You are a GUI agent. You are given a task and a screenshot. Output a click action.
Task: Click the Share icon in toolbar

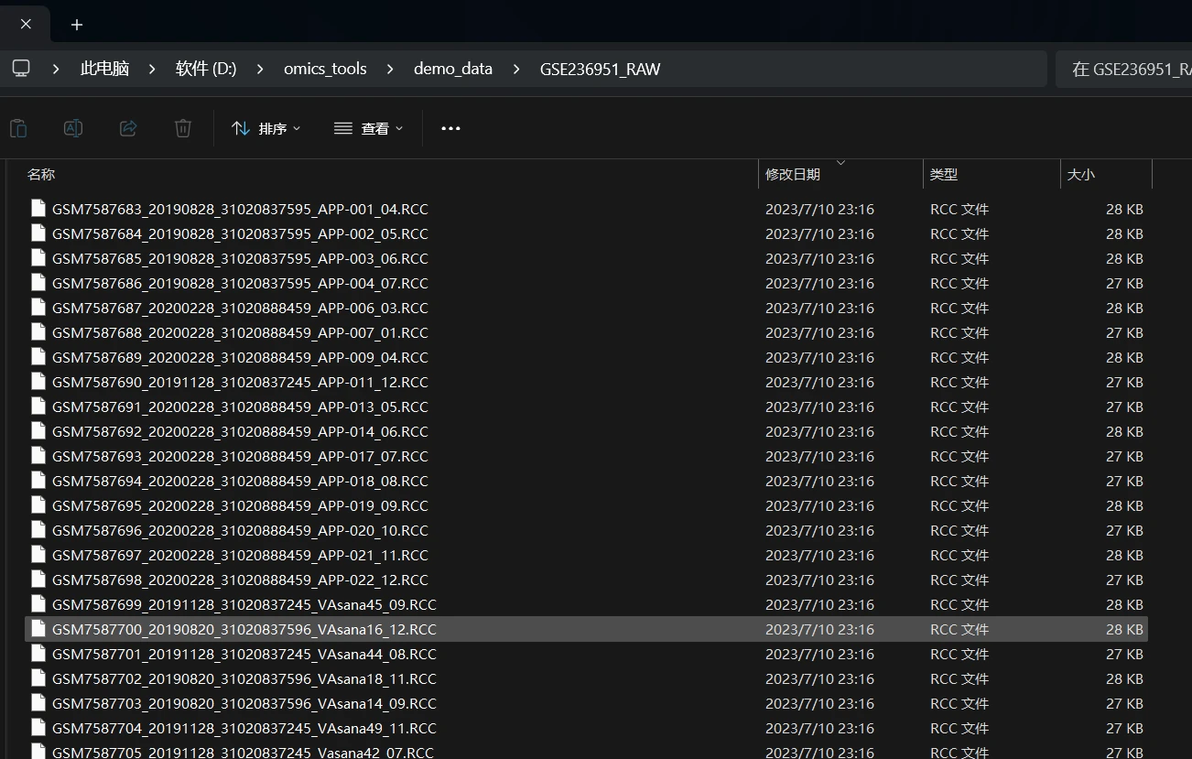tap(128, 129)
